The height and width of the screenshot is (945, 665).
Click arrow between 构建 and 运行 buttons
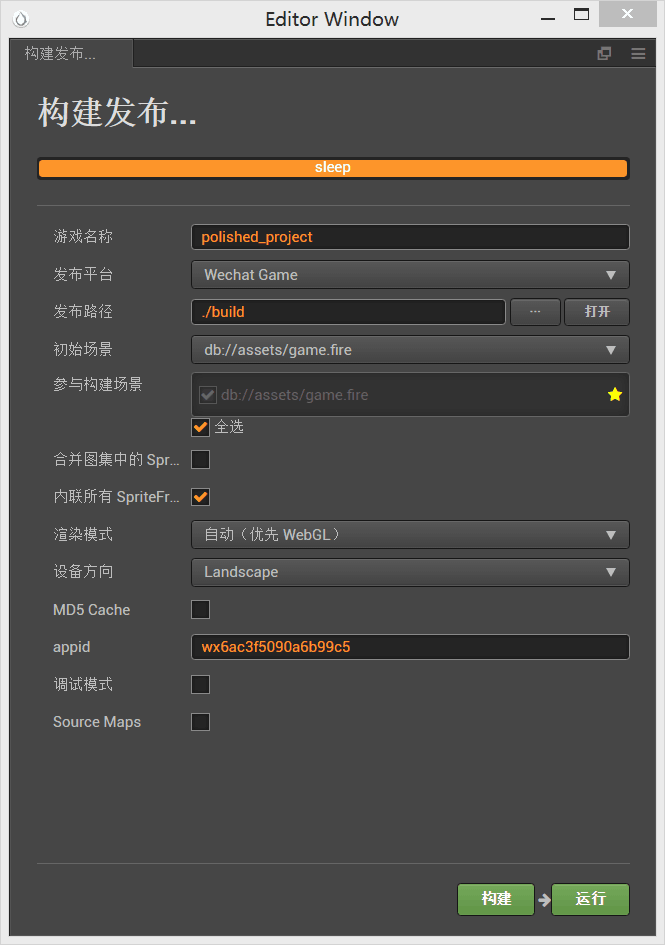point(544,900)
